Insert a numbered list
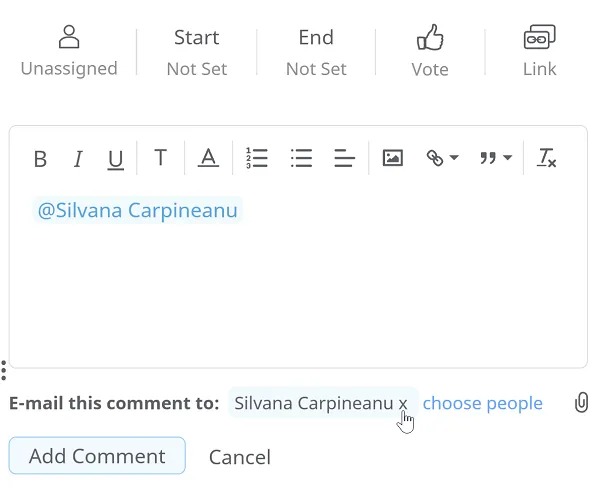This screenshot has height=488, width=600. [257, 158]
